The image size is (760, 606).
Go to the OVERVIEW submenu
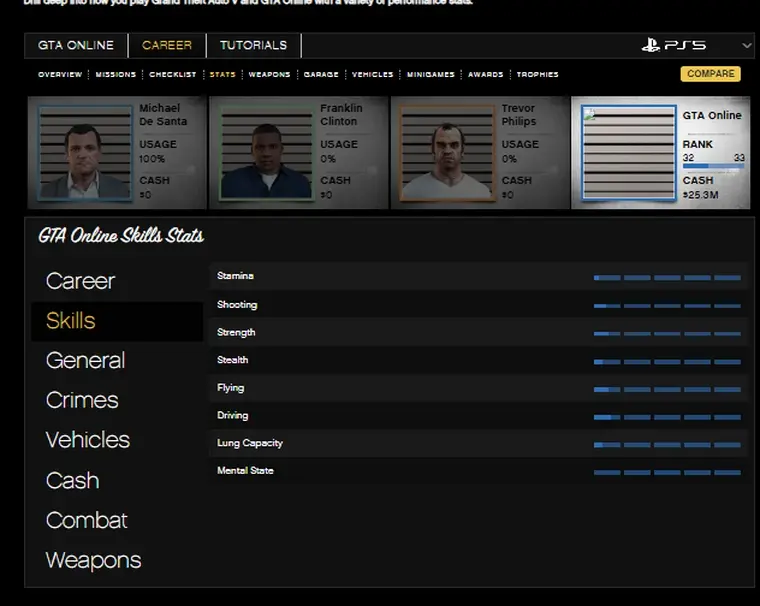click(60, 75)
